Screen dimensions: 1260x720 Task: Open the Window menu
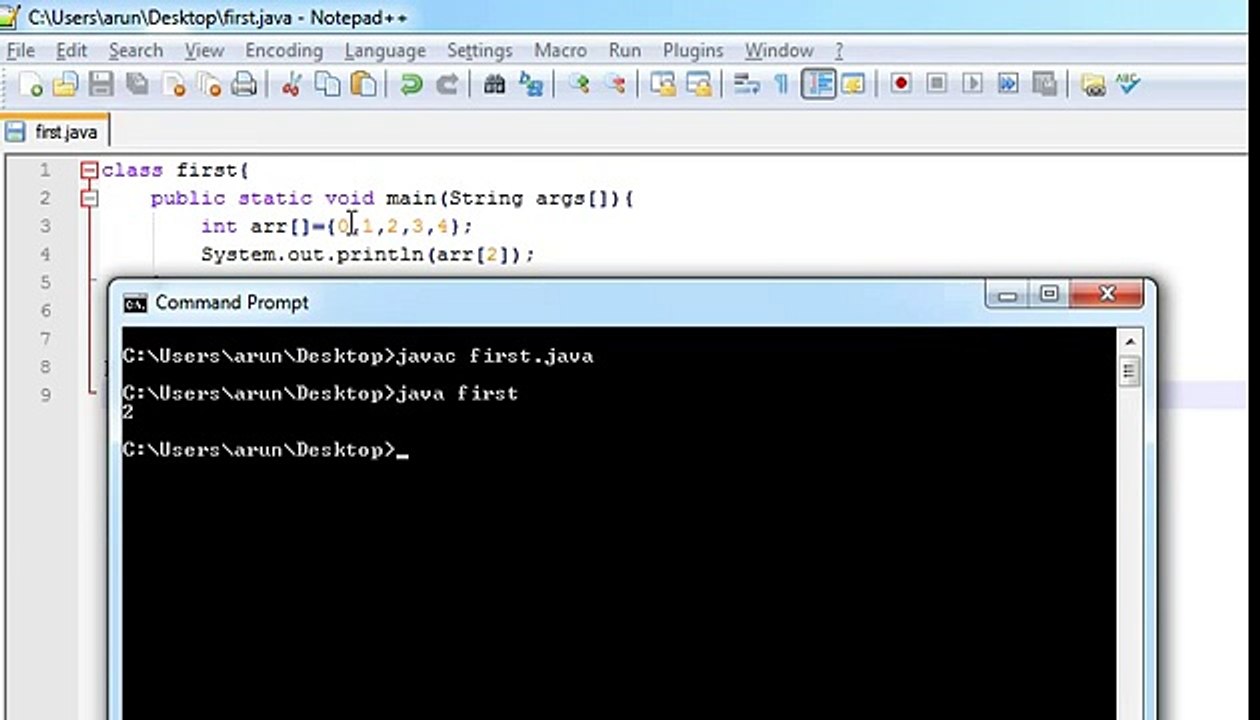778,50
